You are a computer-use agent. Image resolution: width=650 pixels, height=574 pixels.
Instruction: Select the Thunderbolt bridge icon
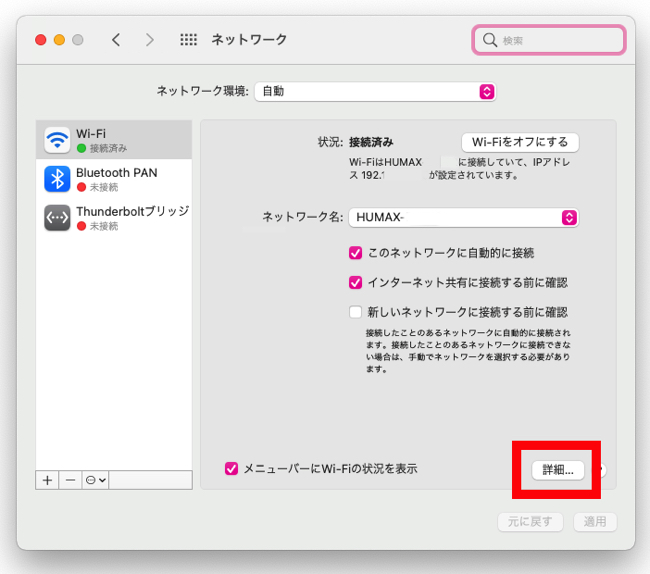[x=57, y=218]
